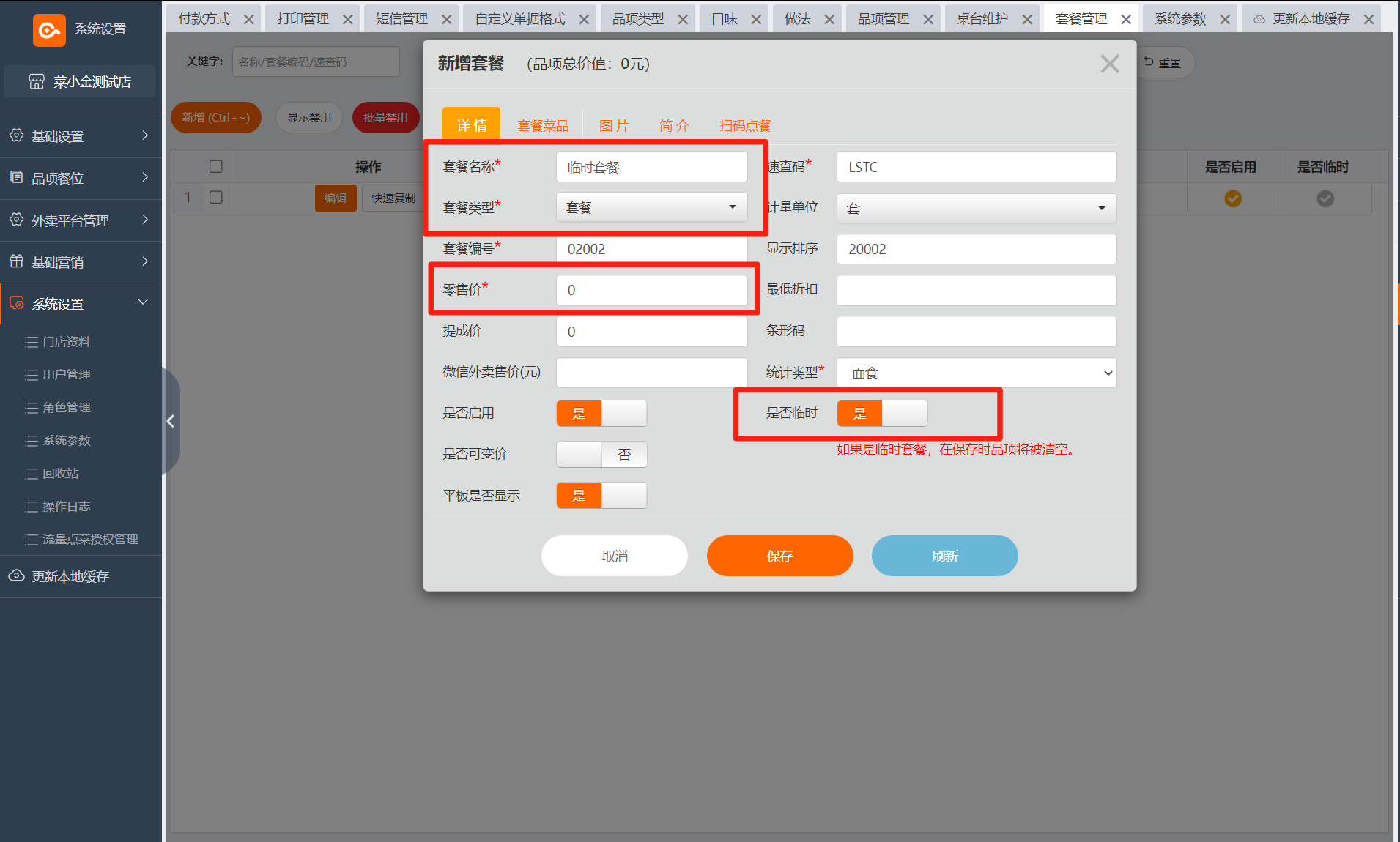This screenshot has width=1400, height=842.
Task: Toggle the 是否可变价 switch
Action: [601, 454]
